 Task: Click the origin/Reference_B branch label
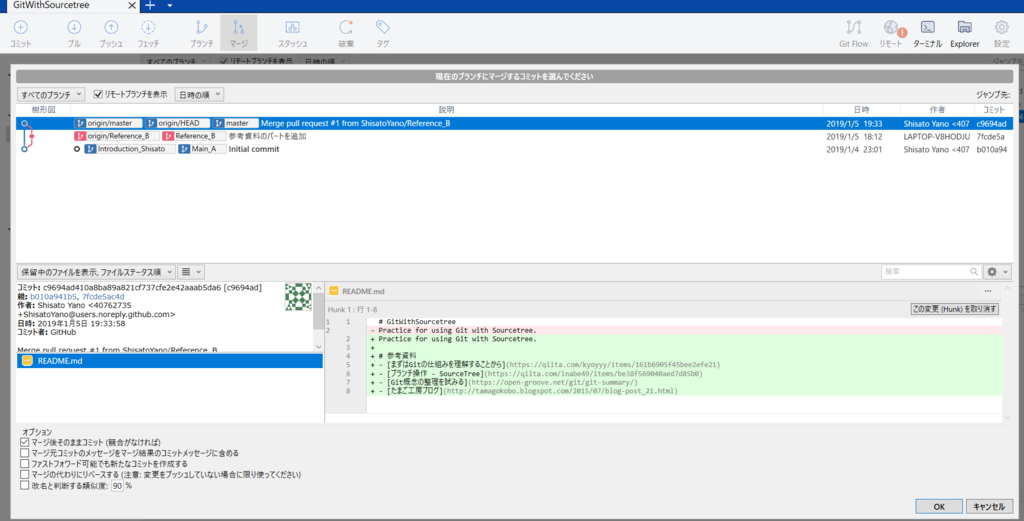click(x=116, y=136)
